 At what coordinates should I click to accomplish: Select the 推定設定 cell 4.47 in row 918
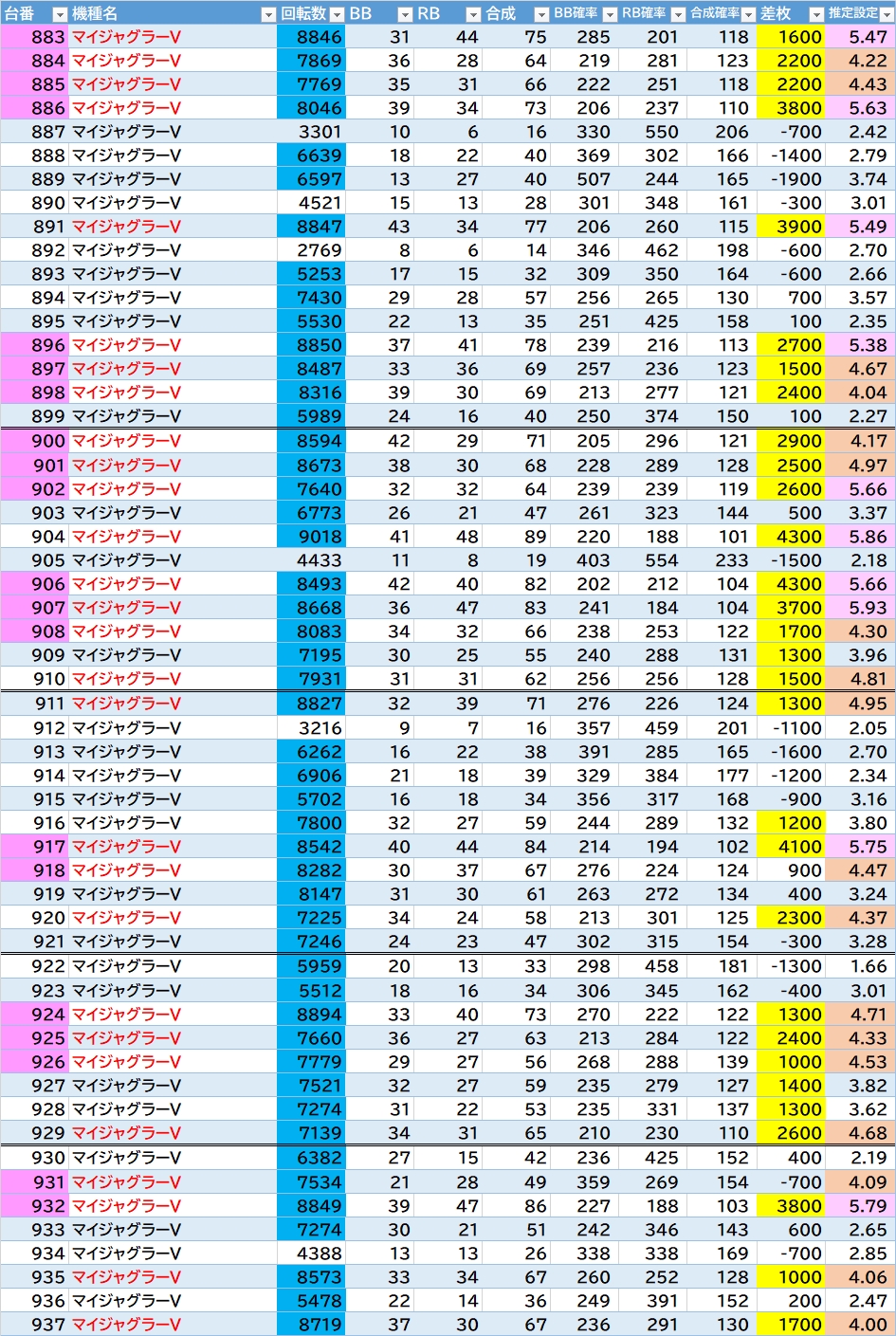860,870
